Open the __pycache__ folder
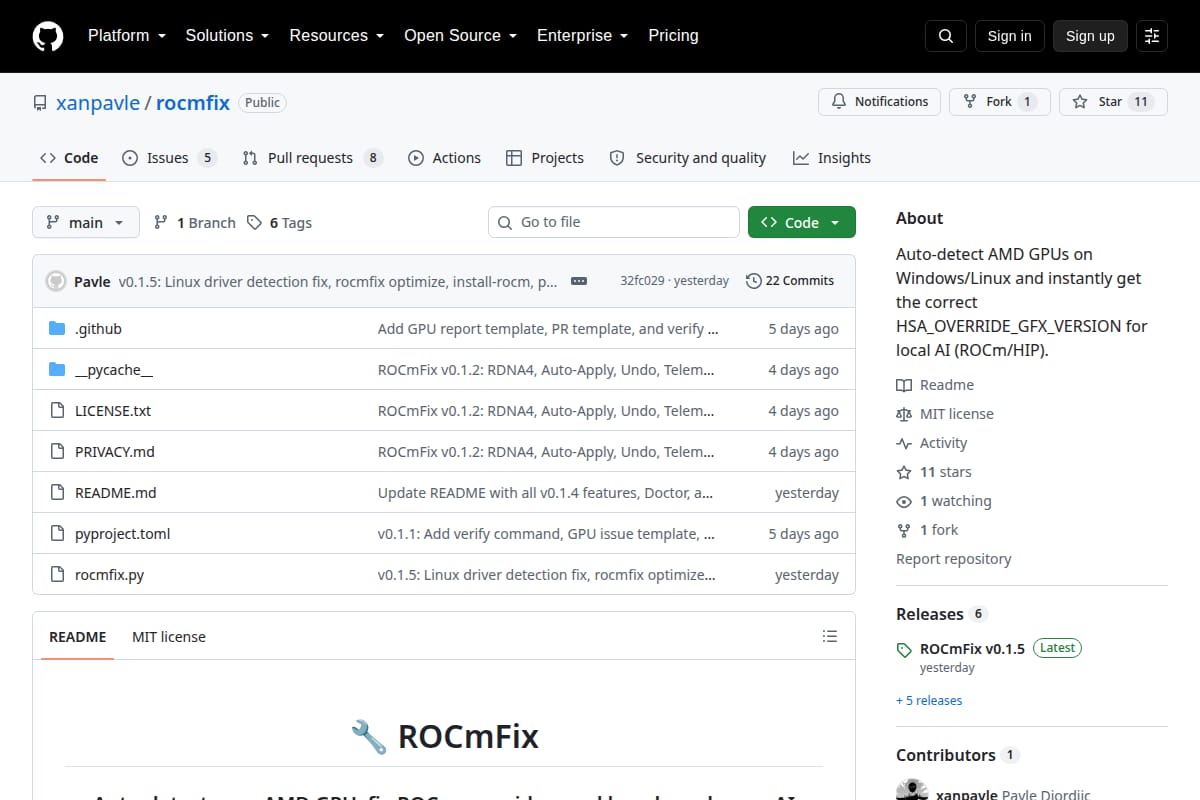This screenshot has width=1200, height=800. point(114,370)
